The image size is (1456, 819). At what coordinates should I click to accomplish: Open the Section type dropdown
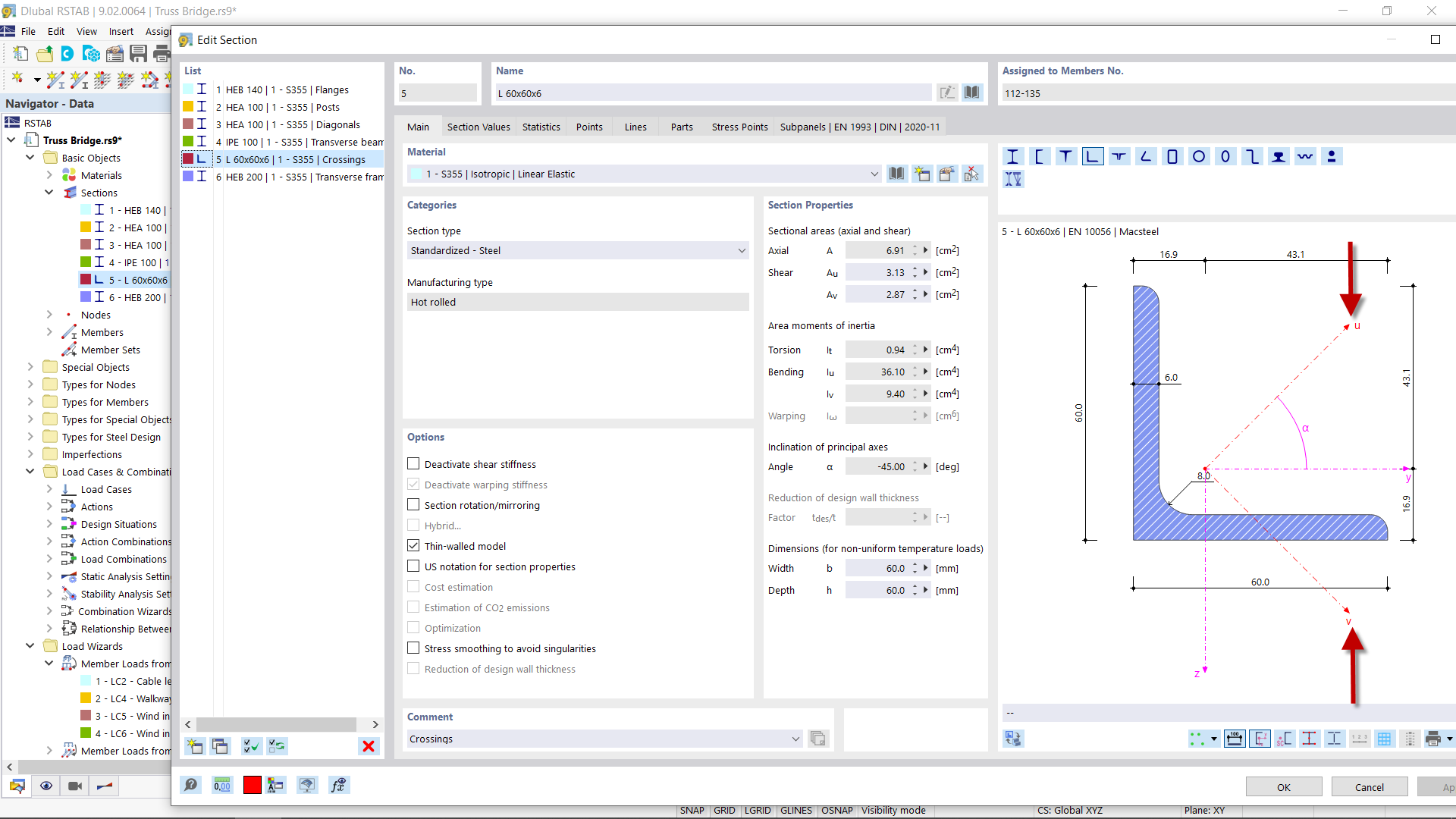[578, 250]
